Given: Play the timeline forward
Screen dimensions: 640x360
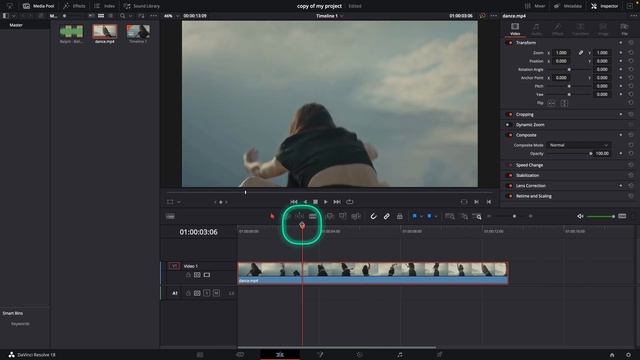Looking at the screenshot, I should pos(325,202).
